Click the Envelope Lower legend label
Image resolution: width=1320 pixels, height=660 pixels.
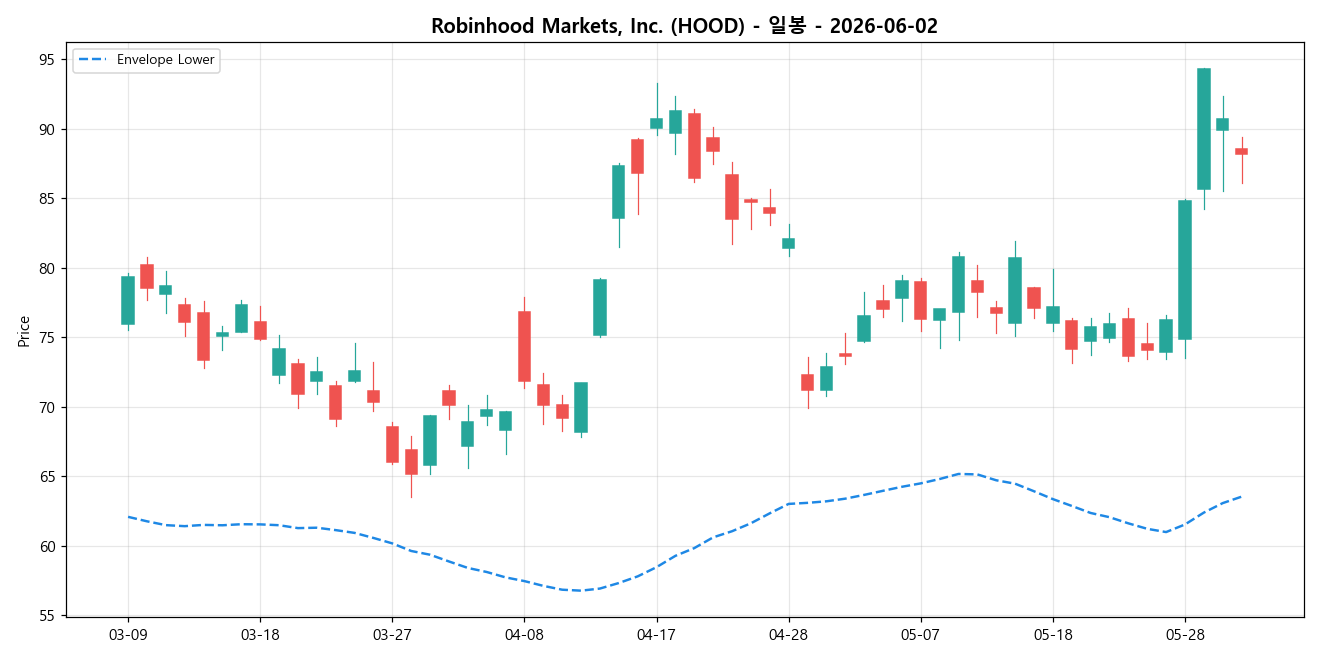click(x=165, y=60)
